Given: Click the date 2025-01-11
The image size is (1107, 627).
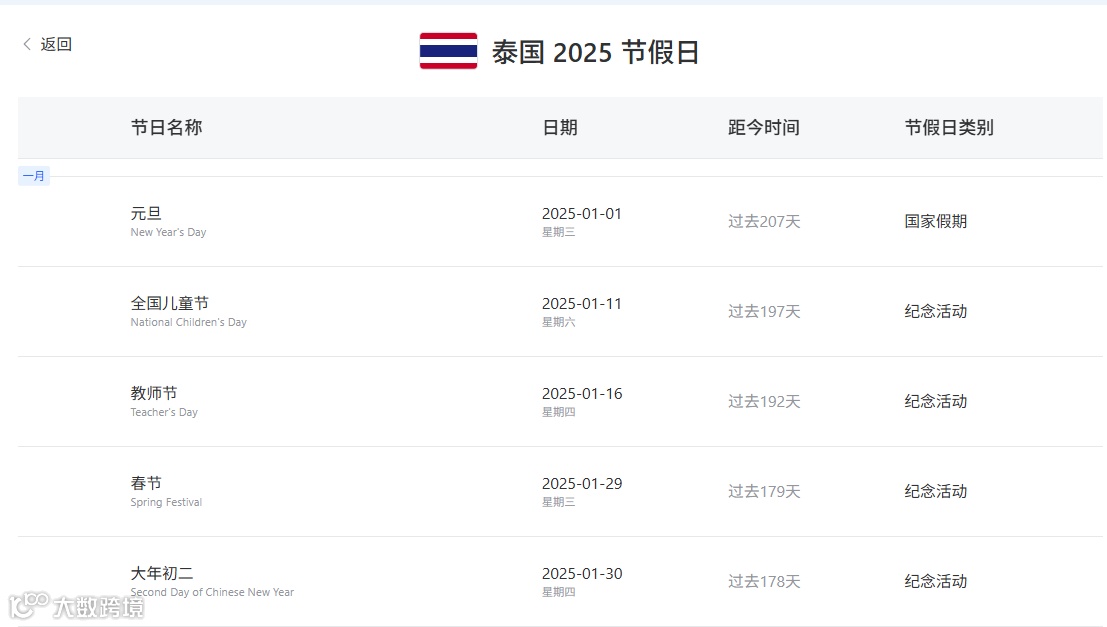Looking at the screenshot, I should point(582,303).
